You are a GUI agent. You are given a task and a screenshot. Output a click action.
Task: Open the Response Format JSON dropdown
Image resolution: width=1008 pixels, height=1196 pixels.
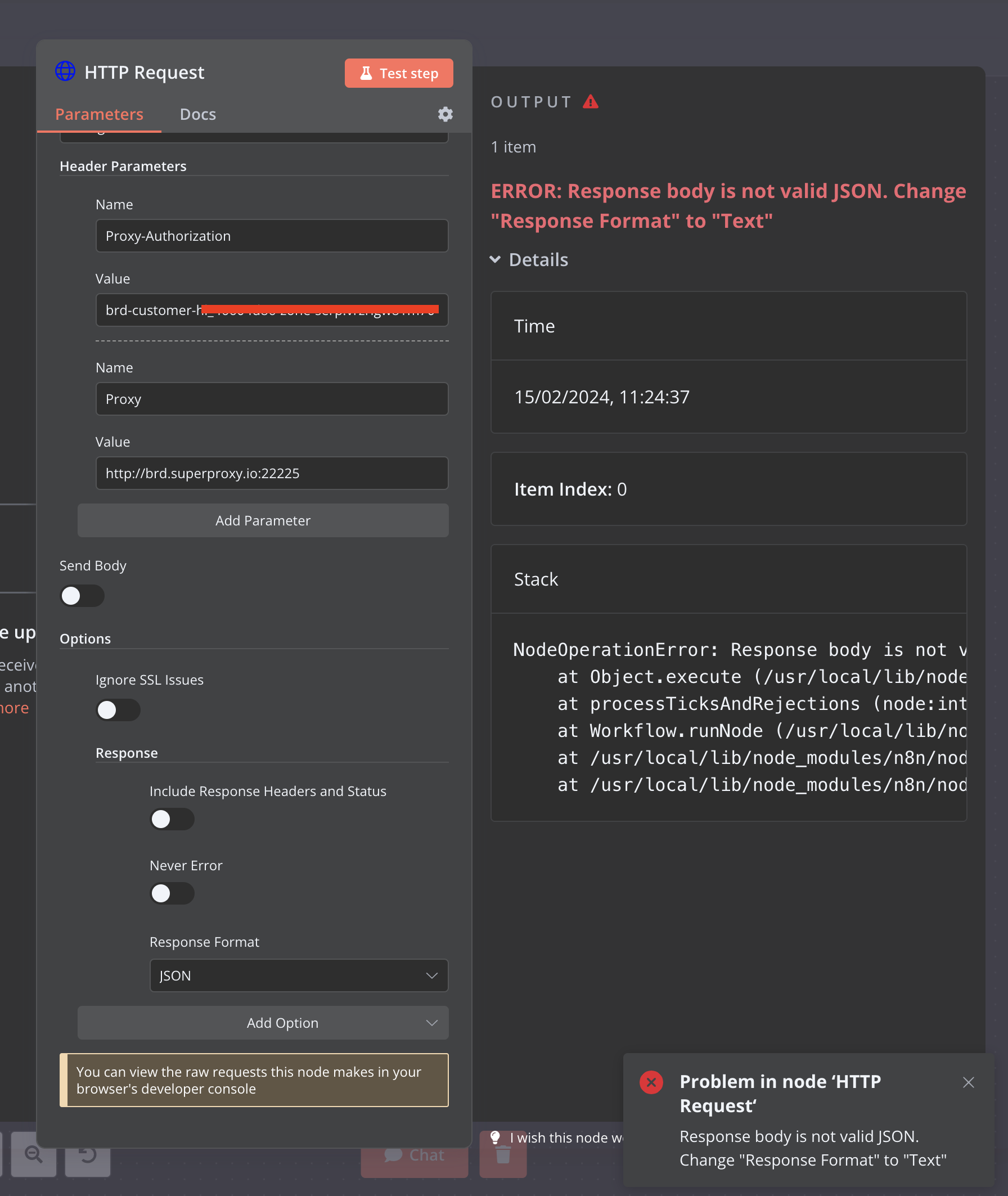[299, 975]
